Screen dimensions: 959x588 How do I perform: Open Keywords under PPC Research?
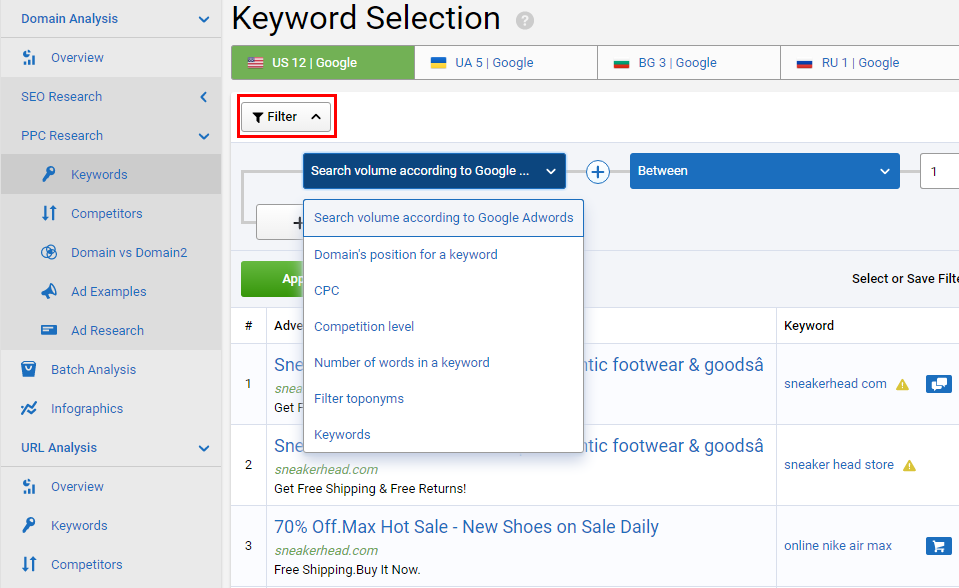pos(99,174)
